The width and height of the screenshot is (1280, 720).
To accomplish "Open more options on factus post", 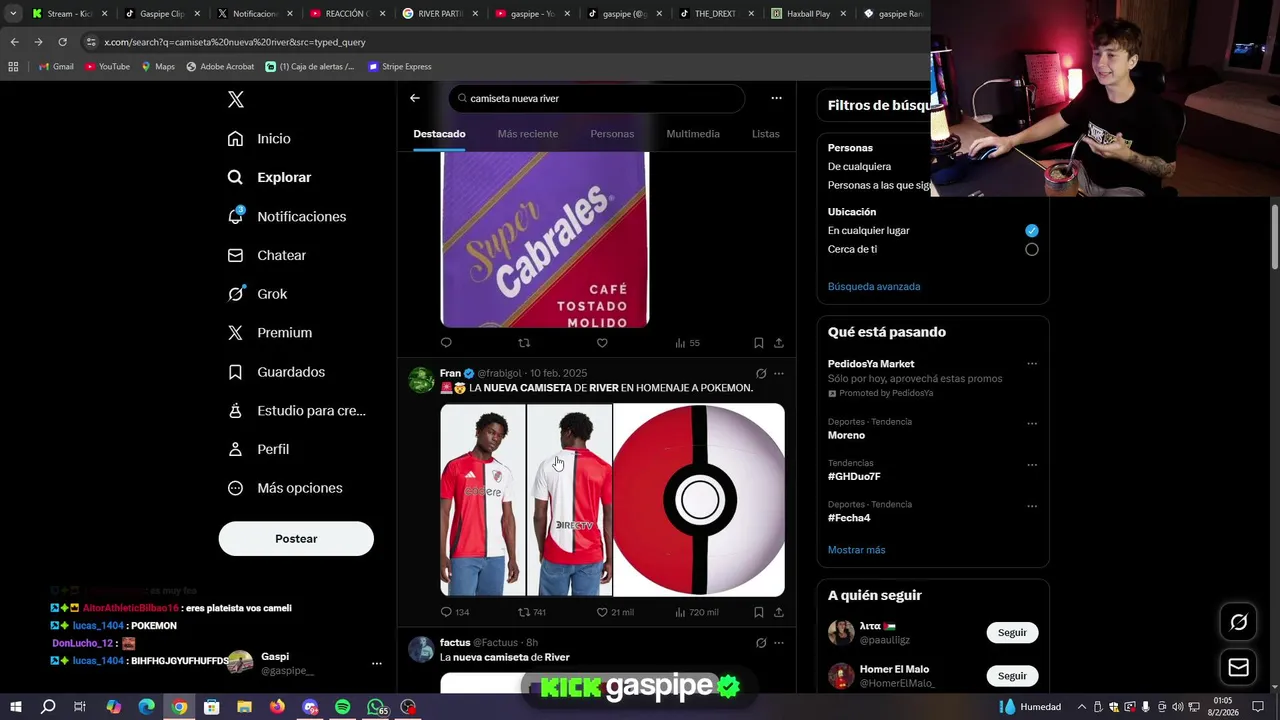I will [x=778, y=643].
